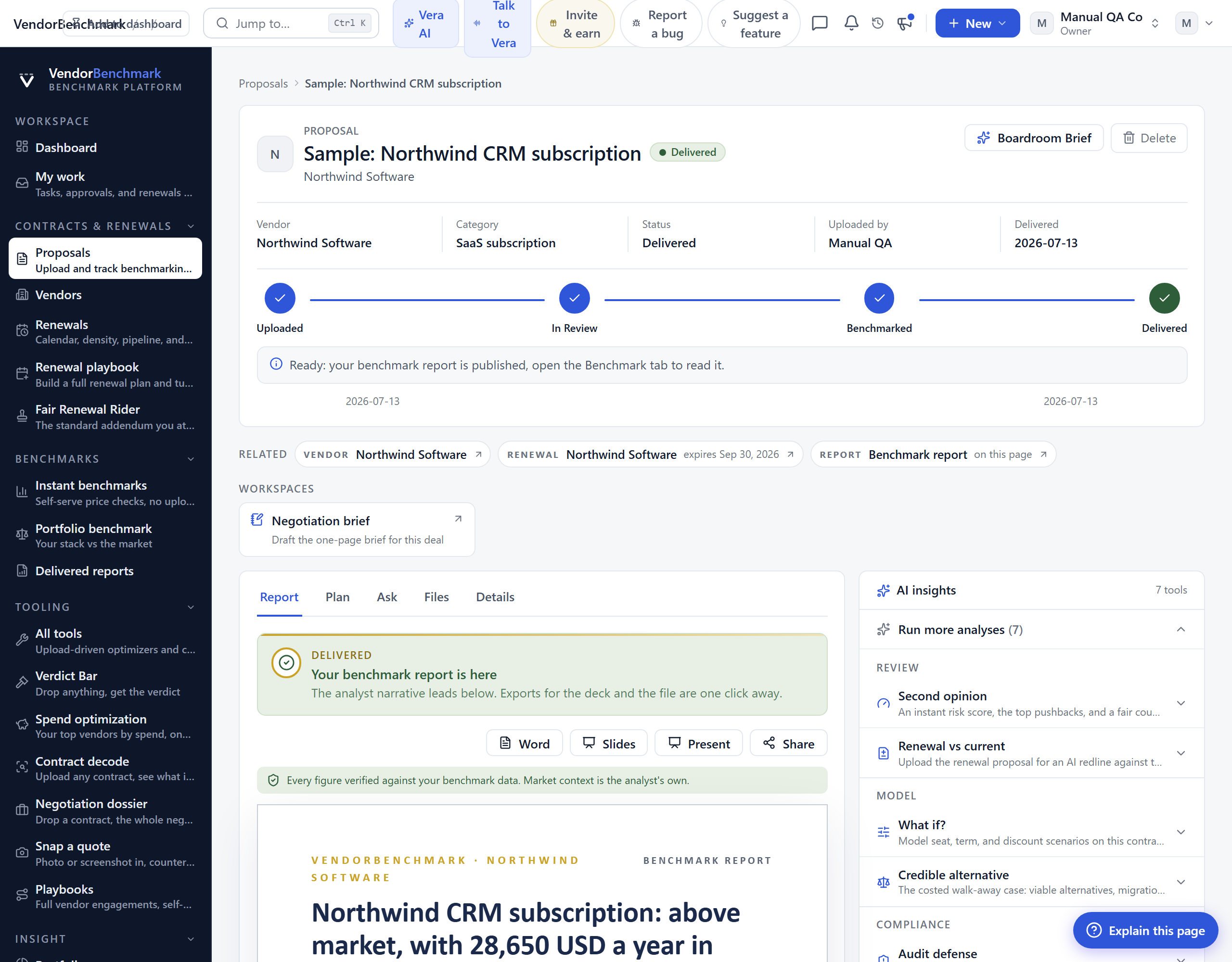Collapse the Tooling sidebar section
1232x962 pixels.
(191, 608)
